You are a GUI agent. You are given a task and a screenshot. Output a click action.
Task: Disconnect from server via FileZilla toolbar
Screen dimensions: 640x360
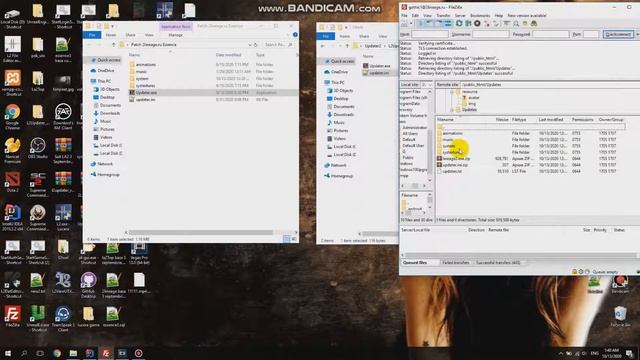click(x=487, y=23)
